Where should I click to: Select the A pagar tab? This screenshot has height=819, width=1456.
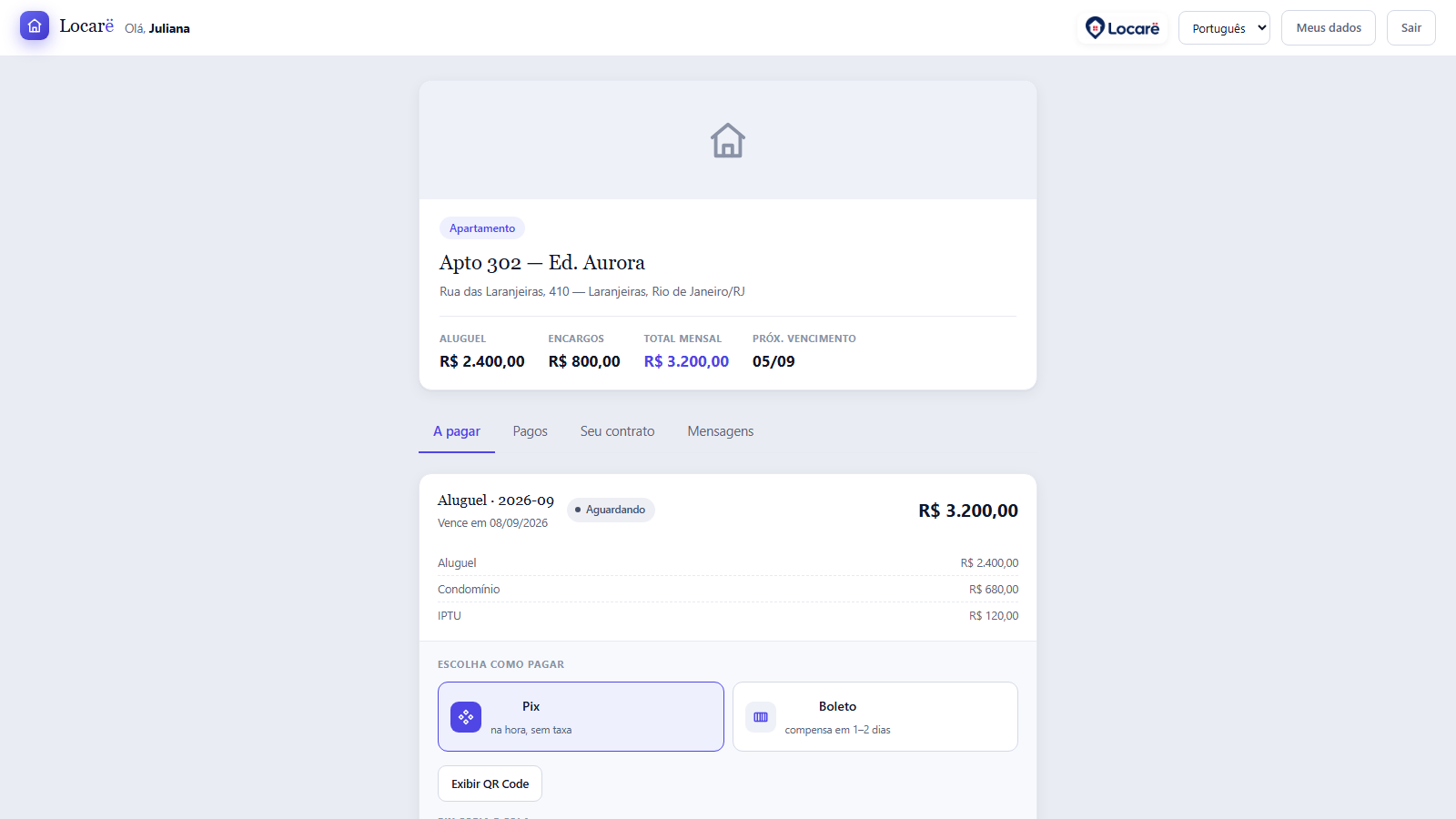457,431
